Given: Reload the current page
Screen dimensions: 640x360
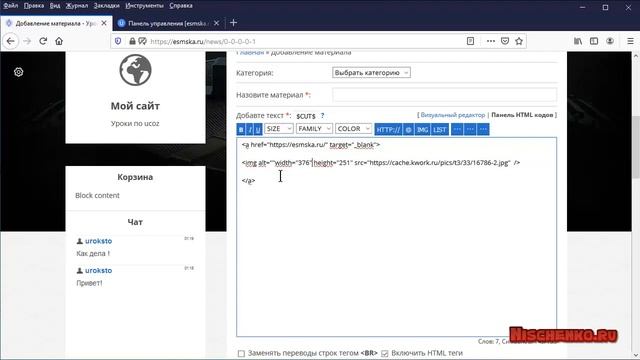Looking at the screenshot, I should (x=43, y=41).
